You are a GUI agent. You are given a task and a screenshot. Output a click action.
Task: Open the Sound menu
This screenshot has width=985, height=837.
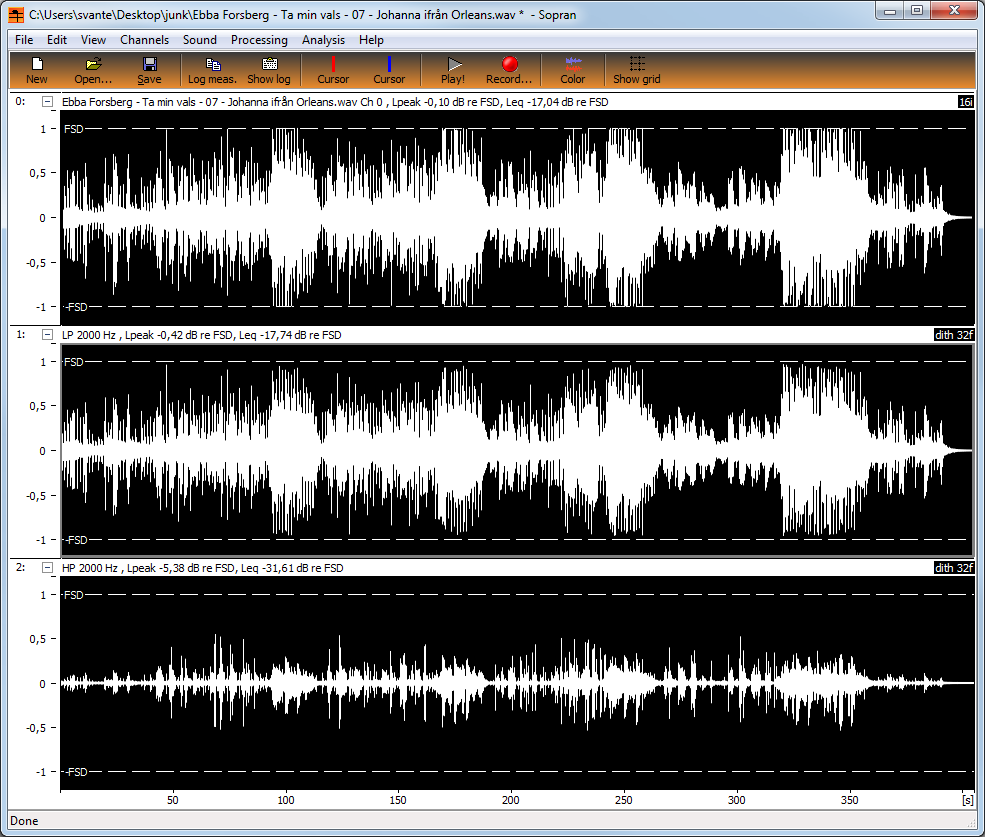coord(200,40)
